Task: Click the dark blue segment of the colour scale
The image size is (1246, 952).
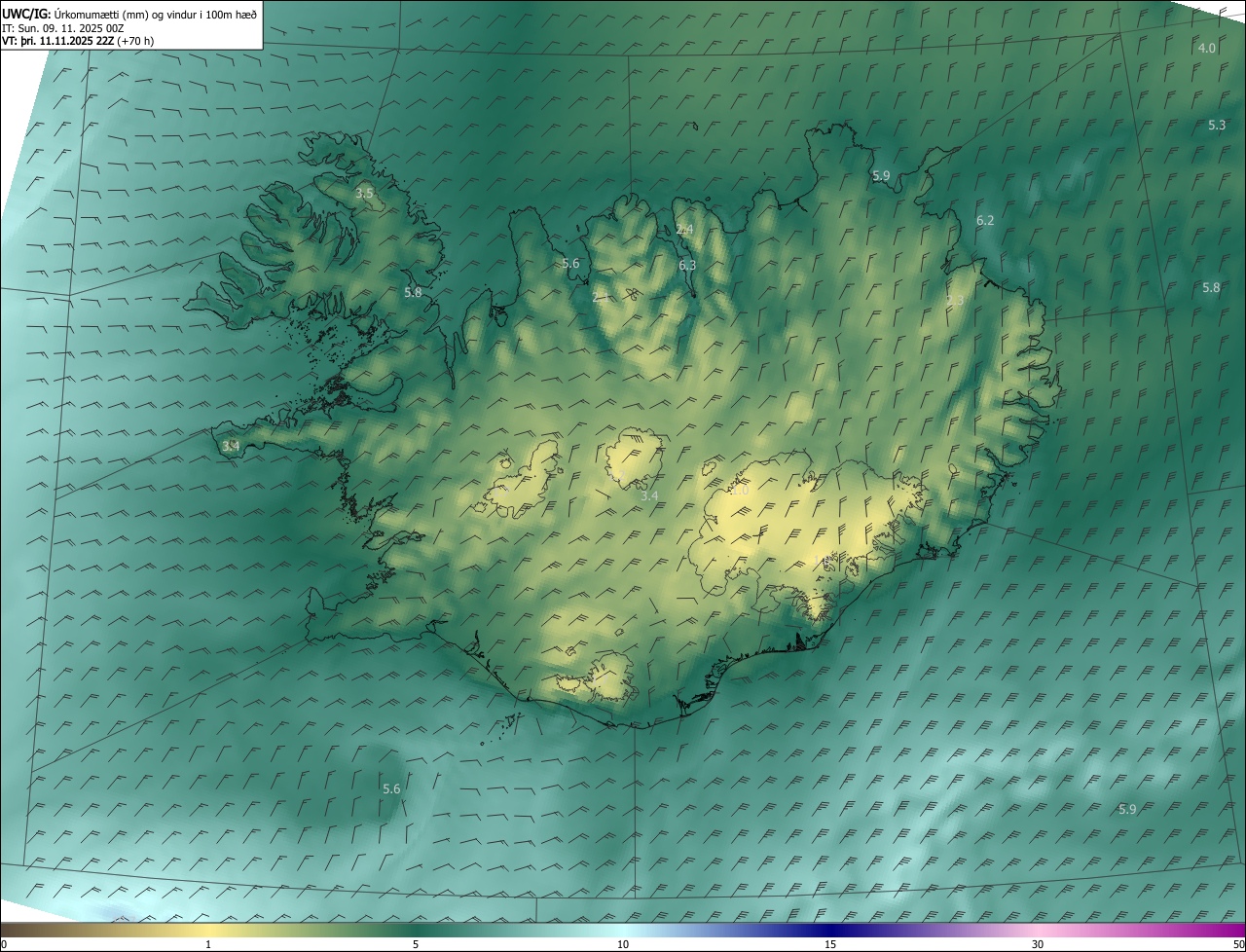Action: (x=830, y=930)
